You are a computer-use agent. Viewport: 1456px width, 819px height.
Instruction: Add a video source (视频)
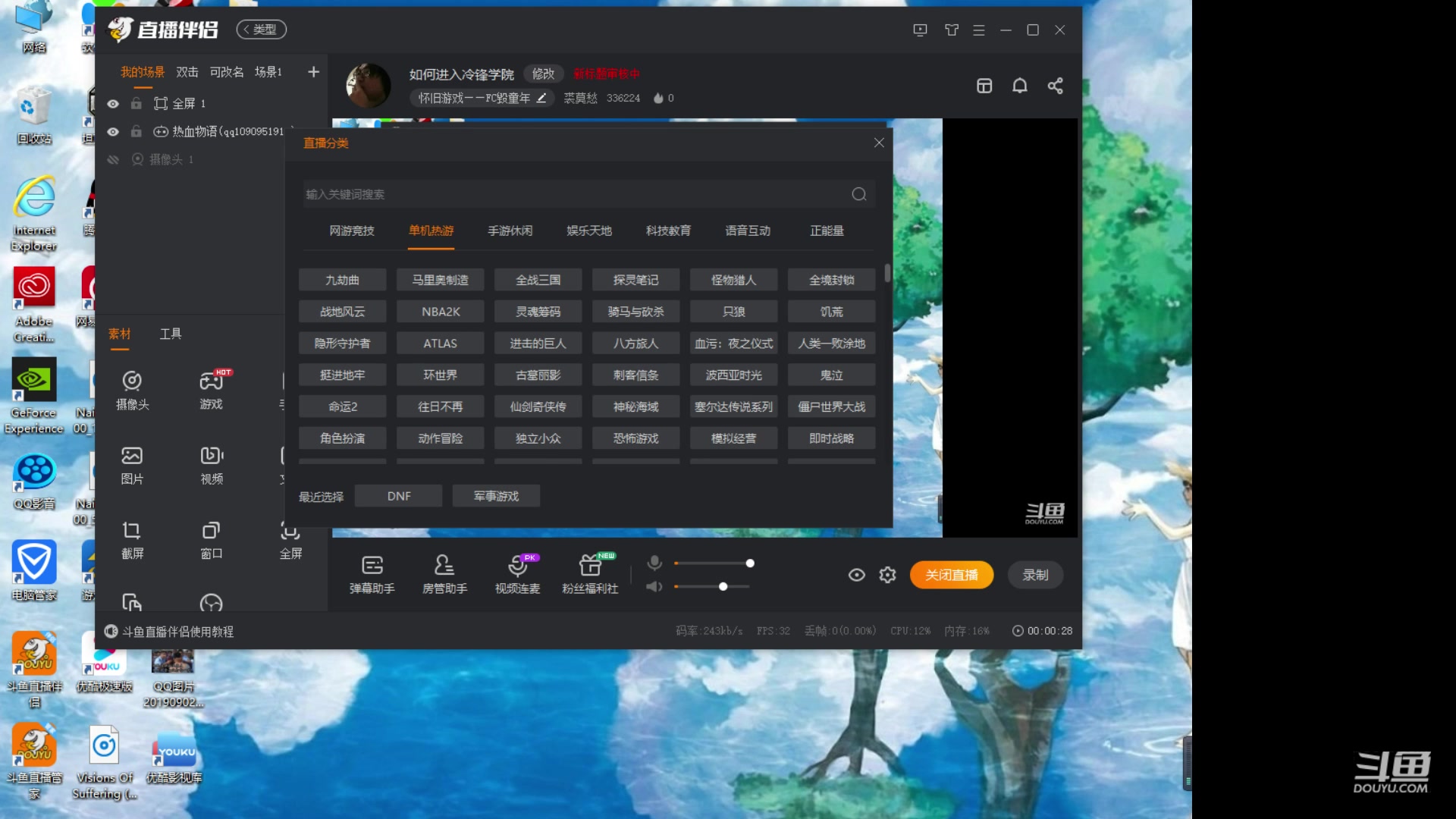tap(212, 465)
